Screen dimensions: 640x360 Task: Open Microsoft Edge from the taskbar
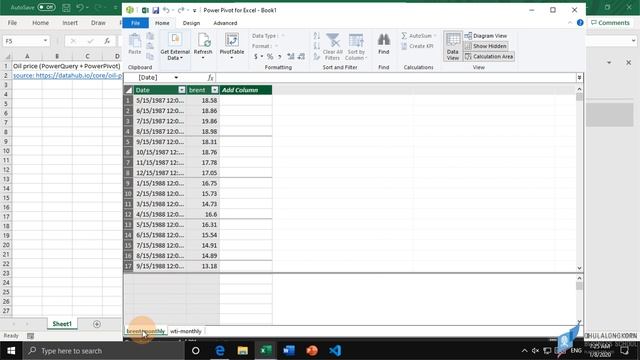(220, 351)
